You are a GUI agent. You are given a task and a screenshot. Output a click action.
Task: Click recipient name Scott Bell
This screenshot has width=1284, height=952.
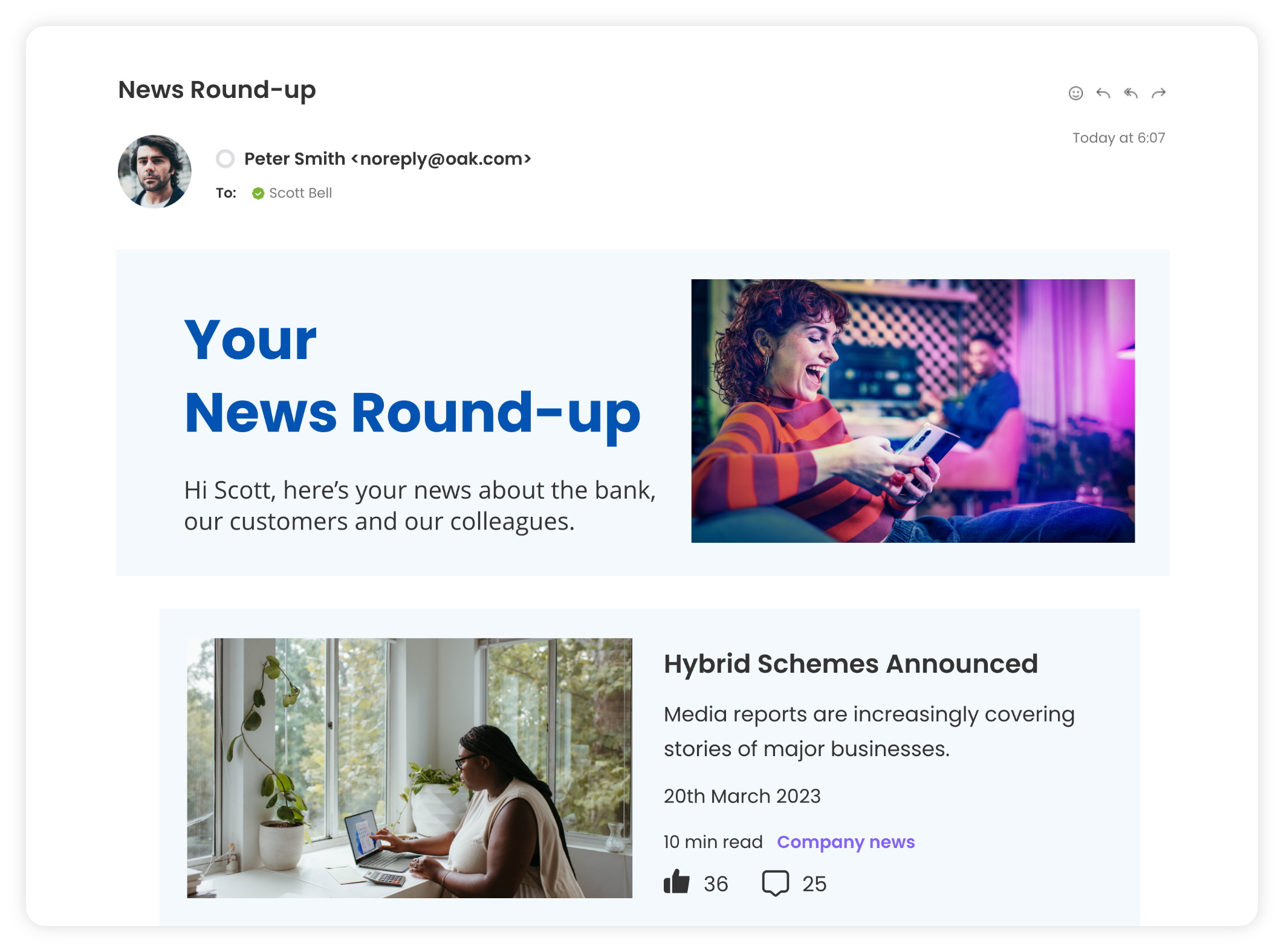[x=300, y=193]
